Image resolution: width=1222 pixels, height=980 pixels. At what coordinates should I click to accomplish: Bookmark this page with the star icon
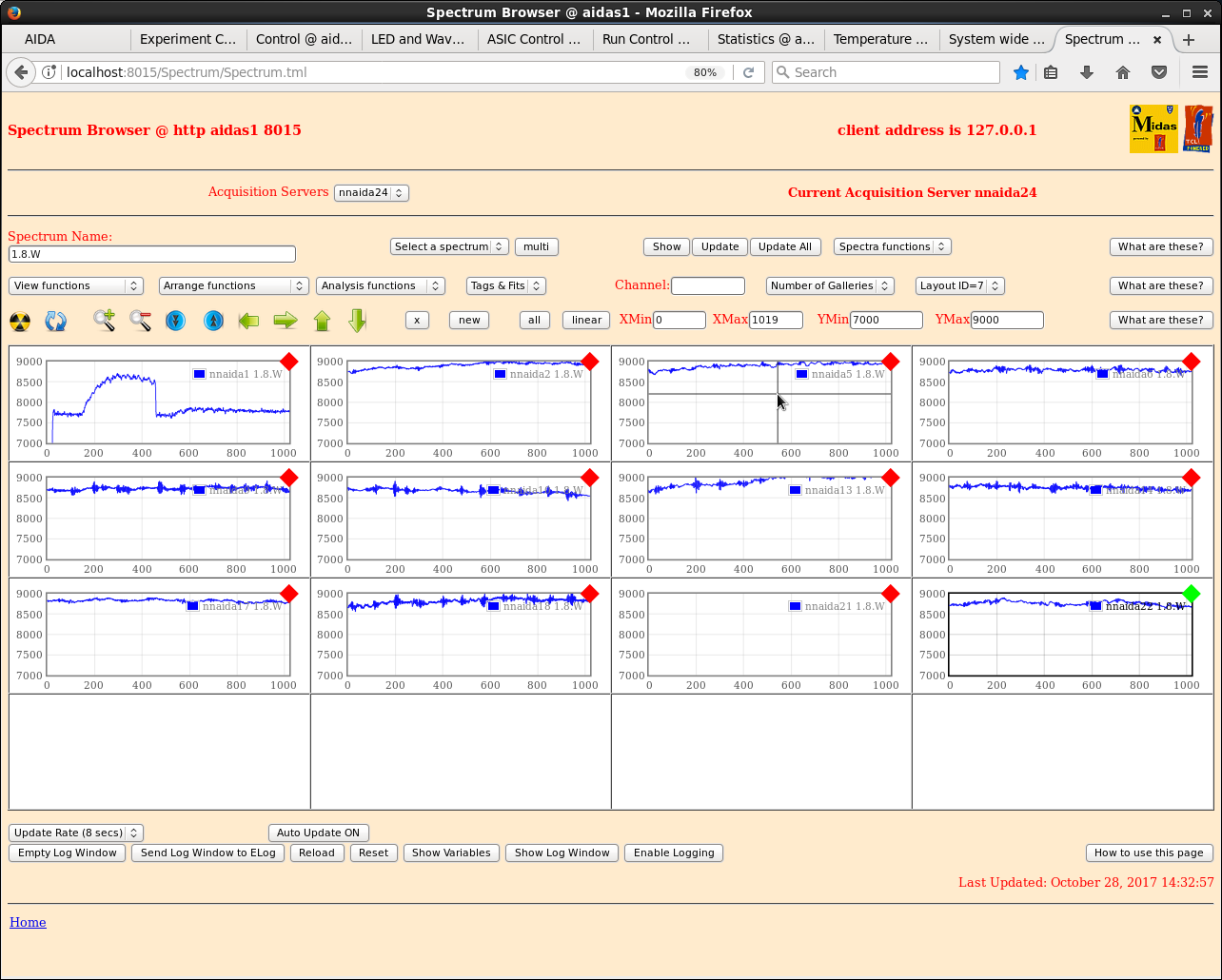coord(1021,72)
